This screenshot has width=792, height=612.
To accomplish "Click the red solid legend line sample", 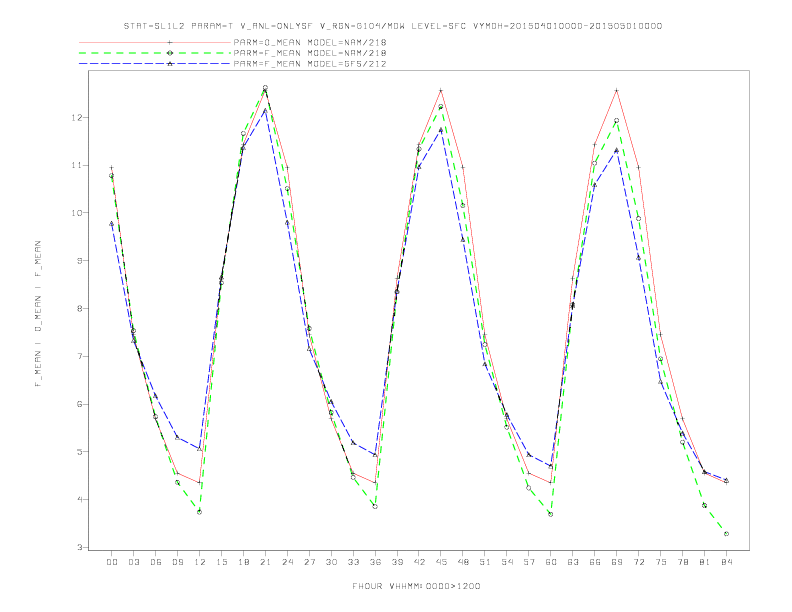I will click(155, 42).
